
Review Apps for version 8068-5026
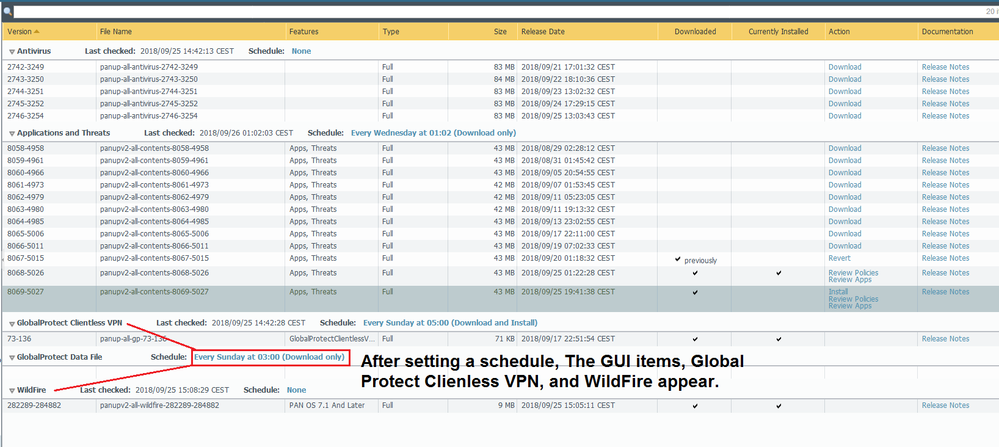coord(850,279)
